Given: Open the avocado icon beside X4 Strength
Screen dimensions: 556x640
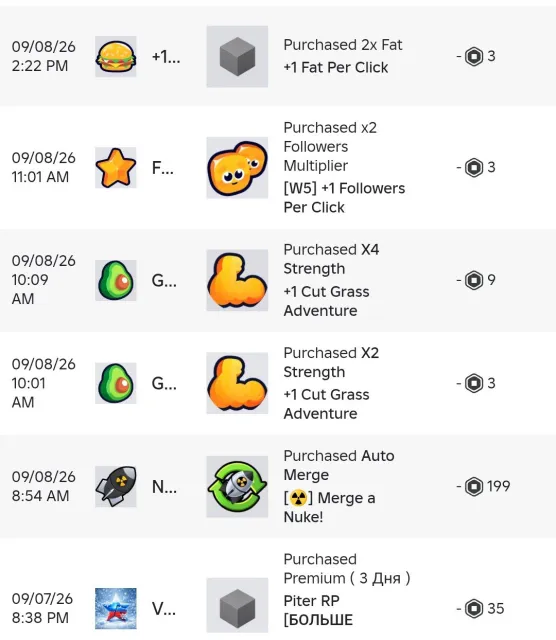Looking at the screenshot, I should (116, 280).
